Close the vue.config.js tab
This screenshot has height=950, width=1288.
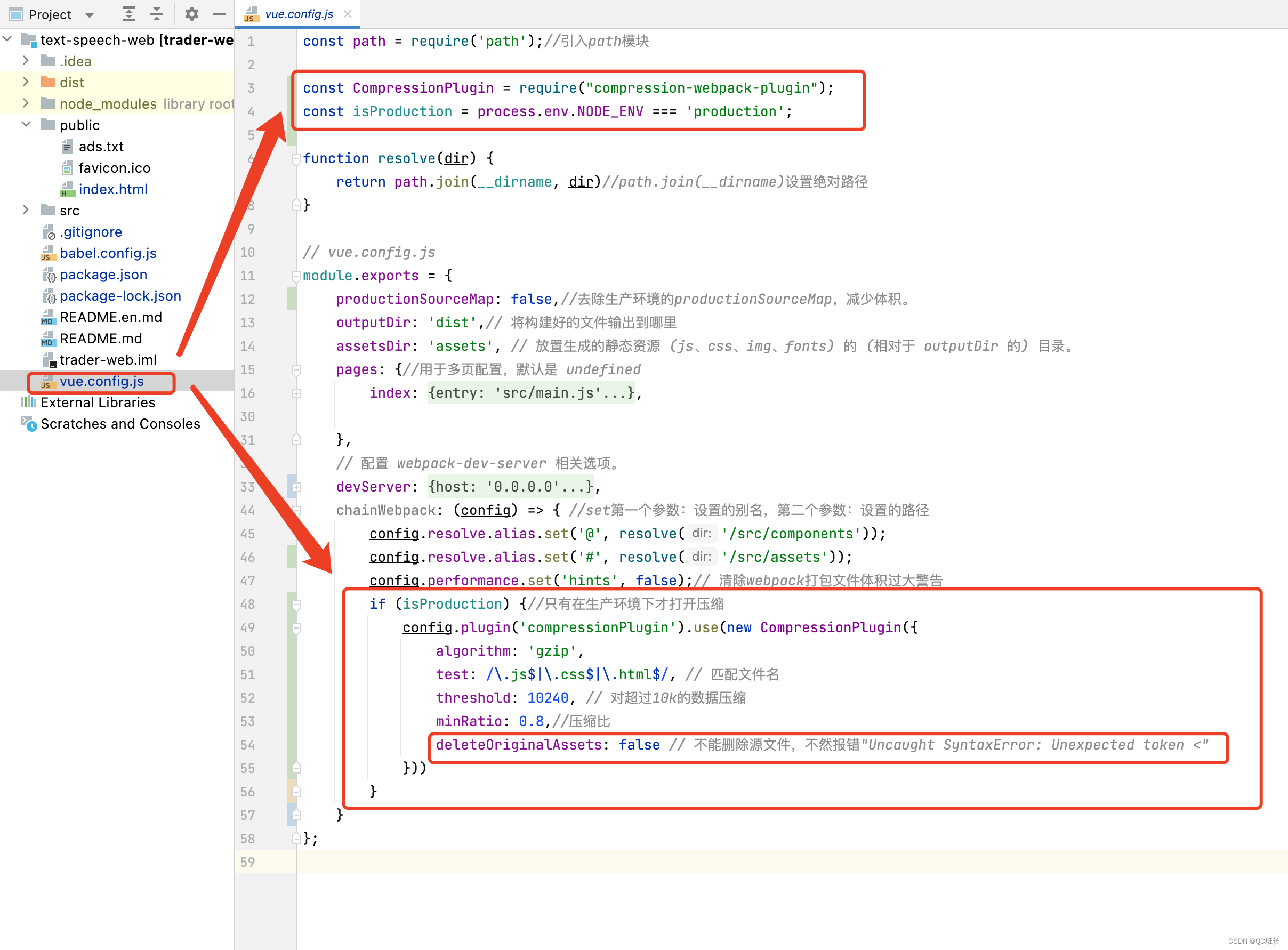[347, 14]
